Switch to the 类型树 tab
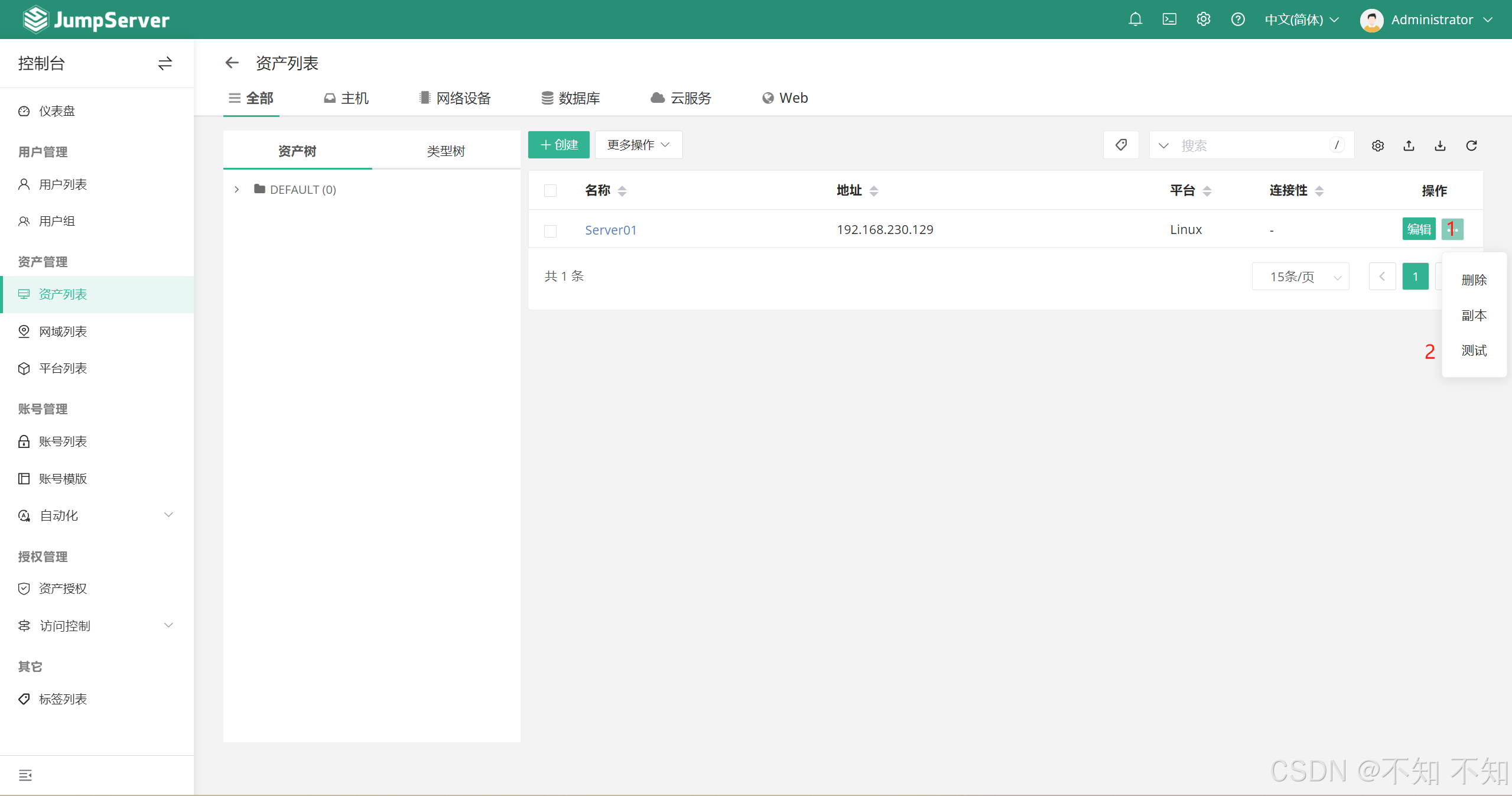The image size is (1512, 796). coord(446,151)
